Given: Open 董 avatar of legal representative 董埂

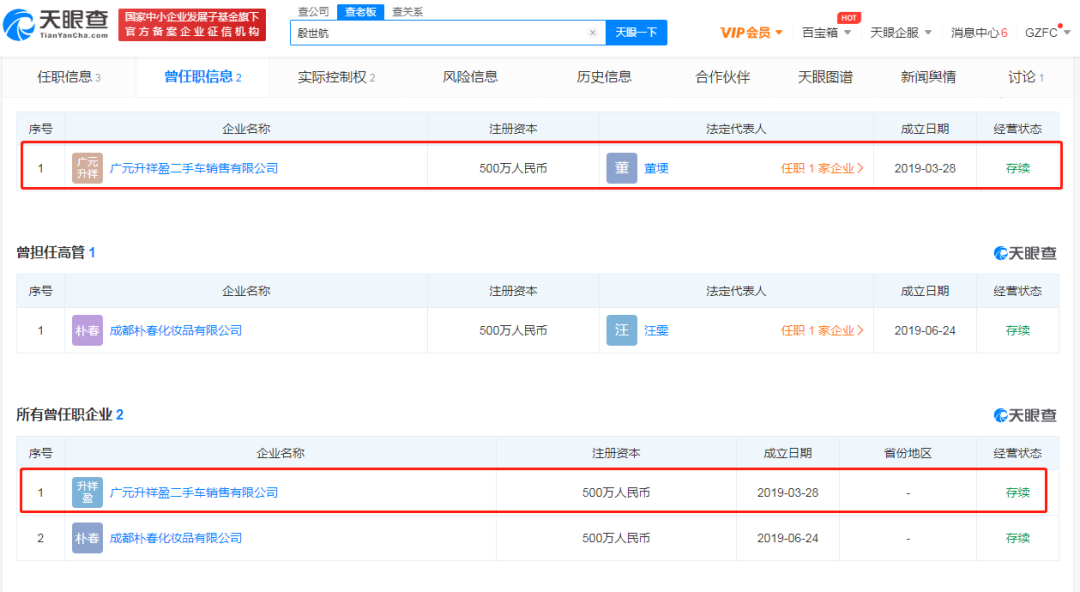Looking at the screenshot, I should point(621,168).
